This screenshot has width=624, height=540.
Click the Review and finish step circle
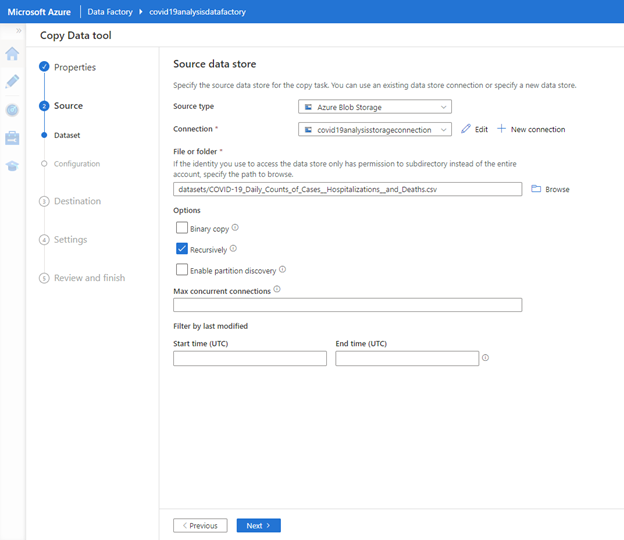click(44, 278)
